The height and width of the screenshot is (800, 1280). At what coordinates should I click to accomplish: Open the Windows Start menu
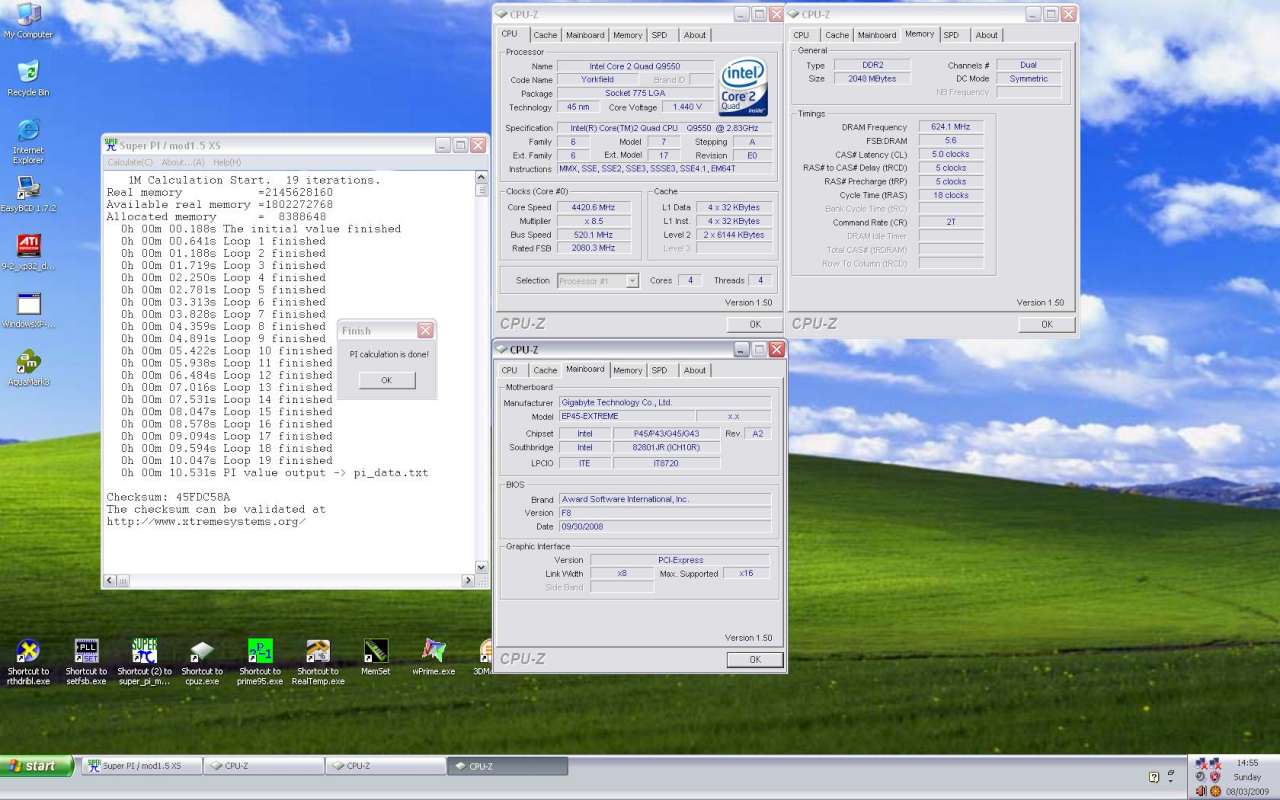[37, 766]
